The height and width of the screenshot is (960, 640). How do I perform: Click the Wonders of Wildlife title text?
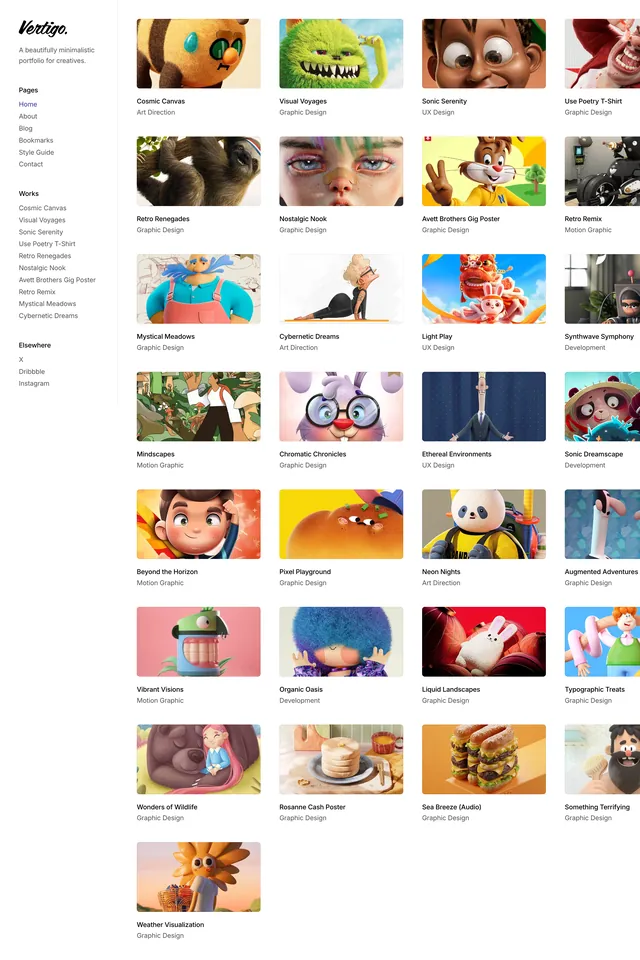(x=167, y=807)
